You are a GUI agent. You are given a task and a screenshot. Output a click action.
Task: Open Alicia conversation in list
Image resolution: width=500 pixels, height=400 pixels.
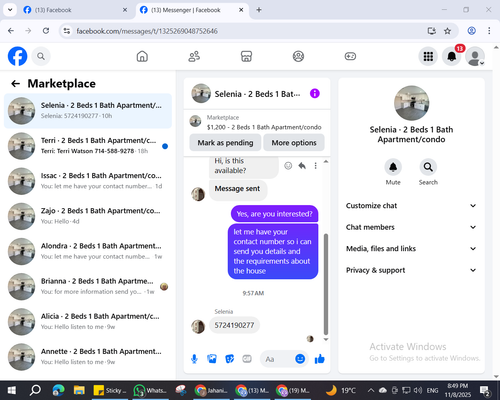(x=88, y=322)
